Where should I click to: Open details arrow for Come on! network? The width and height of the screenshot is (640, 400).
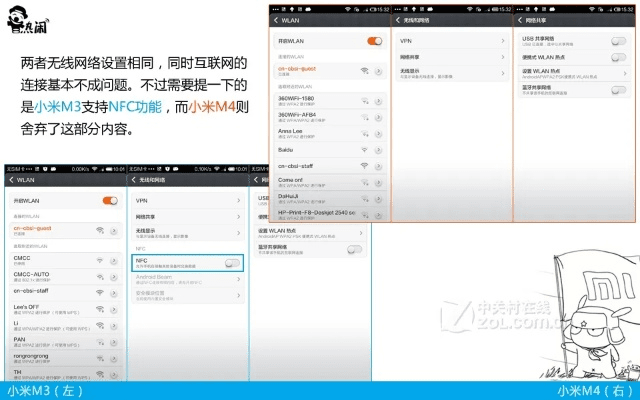pyautogui.click(x=378, y=182)
